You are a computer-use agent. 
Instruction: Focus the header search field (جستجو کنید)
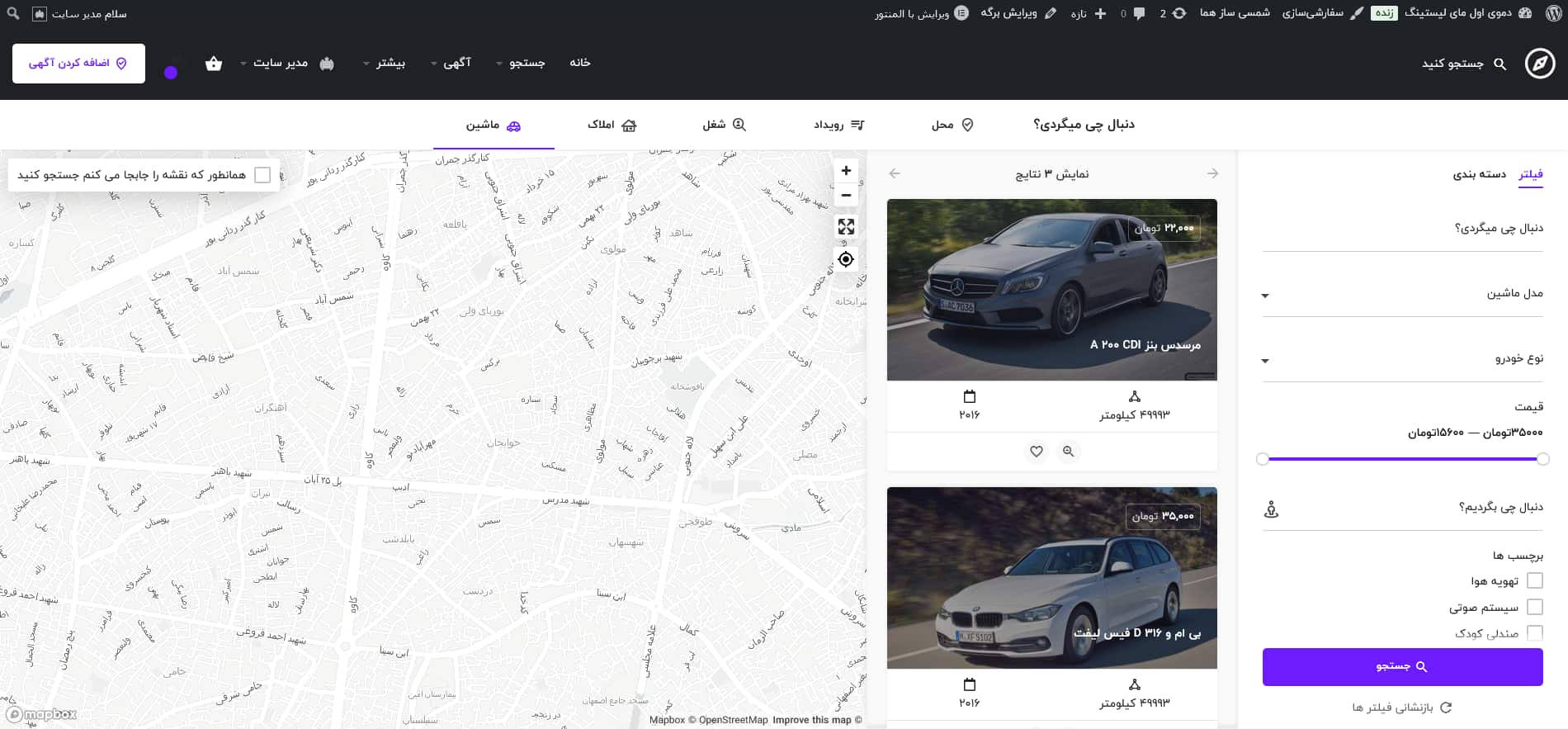(1463, 64)
